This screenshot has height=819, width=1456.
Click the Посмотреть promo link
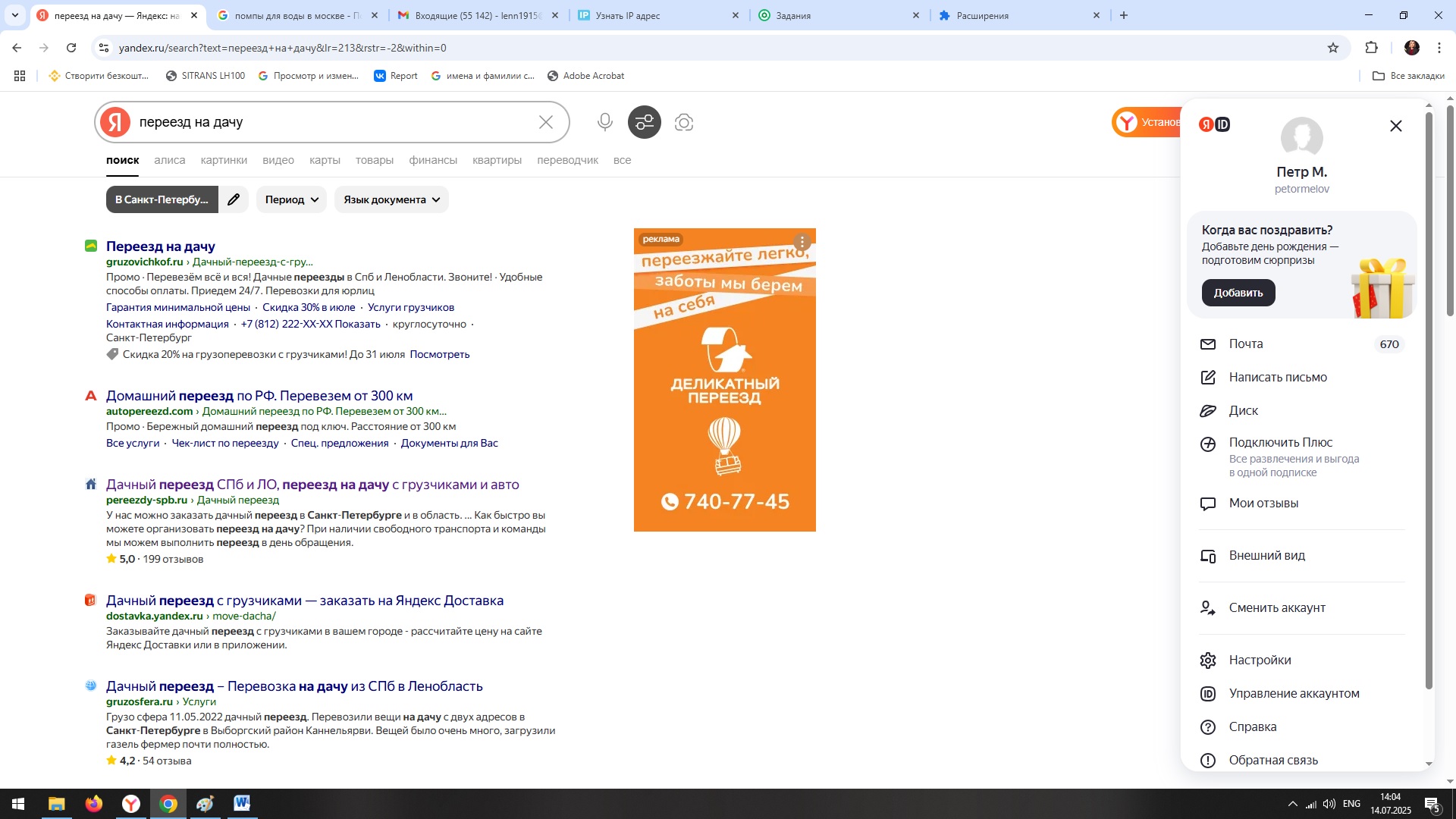tap(440, 354)
